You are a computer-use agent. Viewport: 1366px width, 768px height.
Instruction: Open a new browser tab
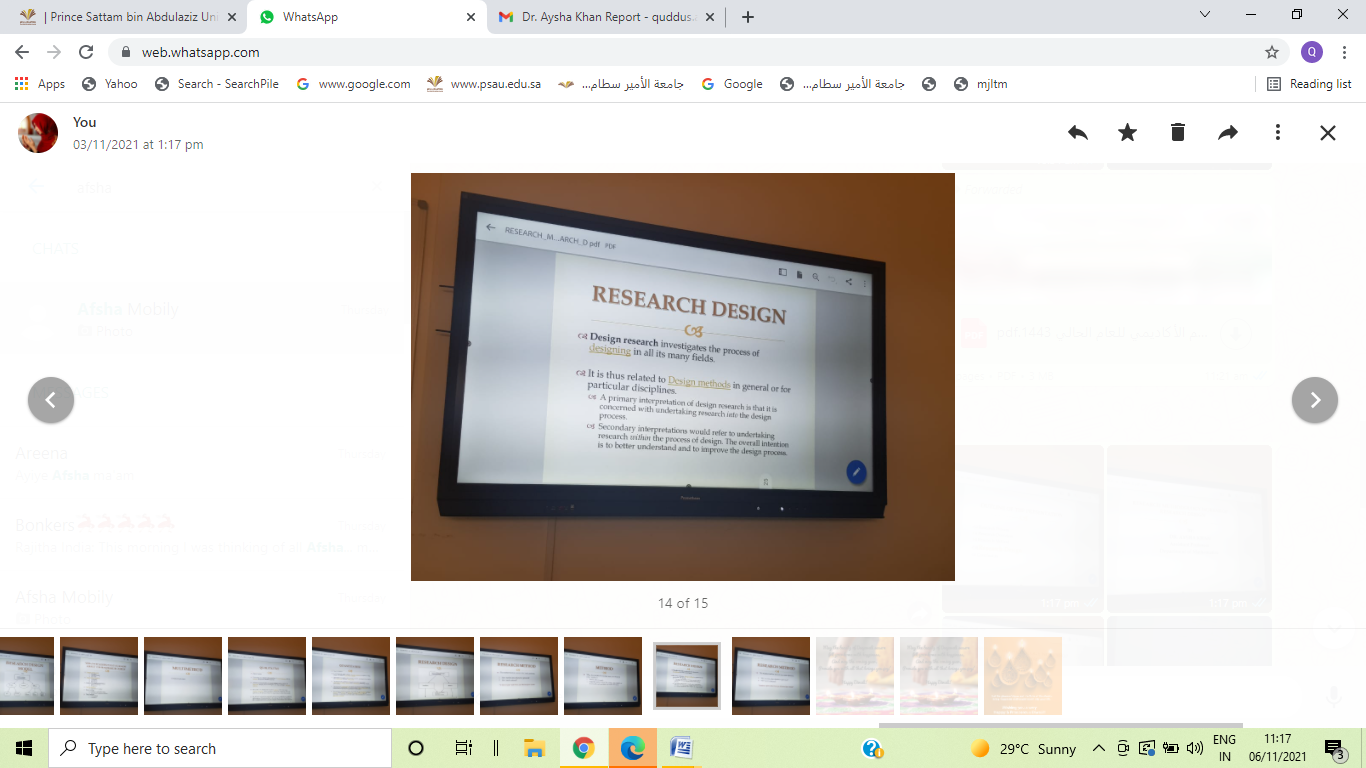coord(748,17)
